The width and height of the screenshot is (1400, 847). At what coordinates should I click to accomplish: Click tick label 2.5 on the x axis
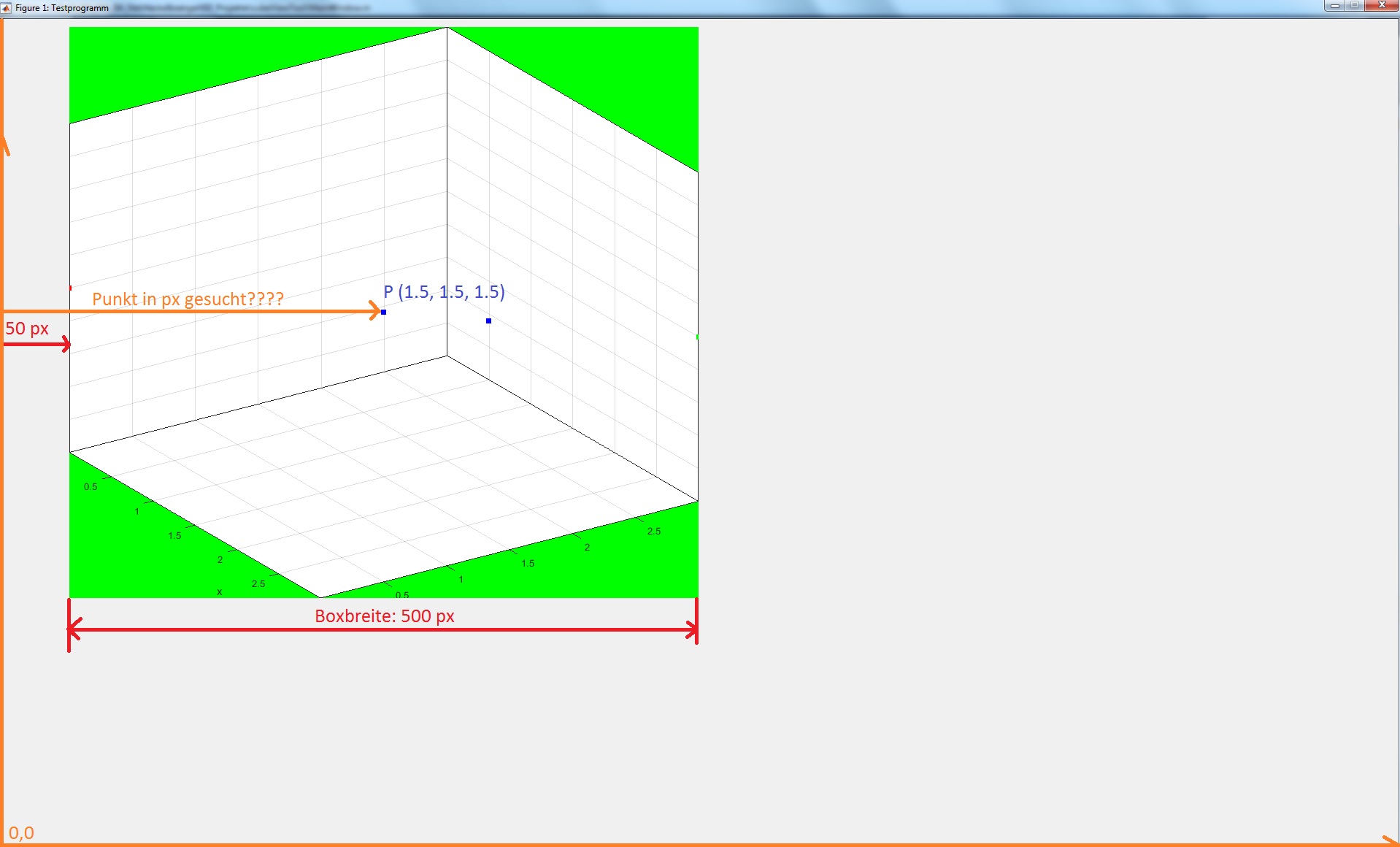258,584
